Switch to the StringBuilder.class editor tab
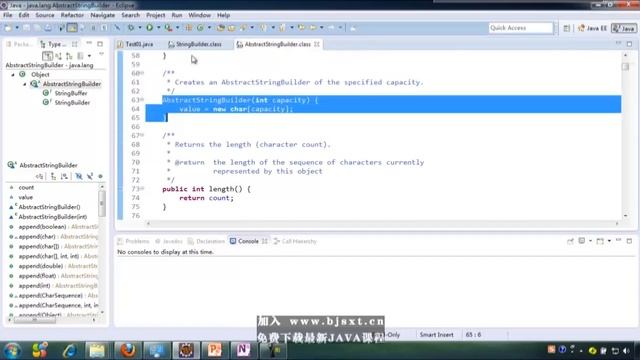Image resolution: width=640 pixels, height=360 pixels. point(195,44)
